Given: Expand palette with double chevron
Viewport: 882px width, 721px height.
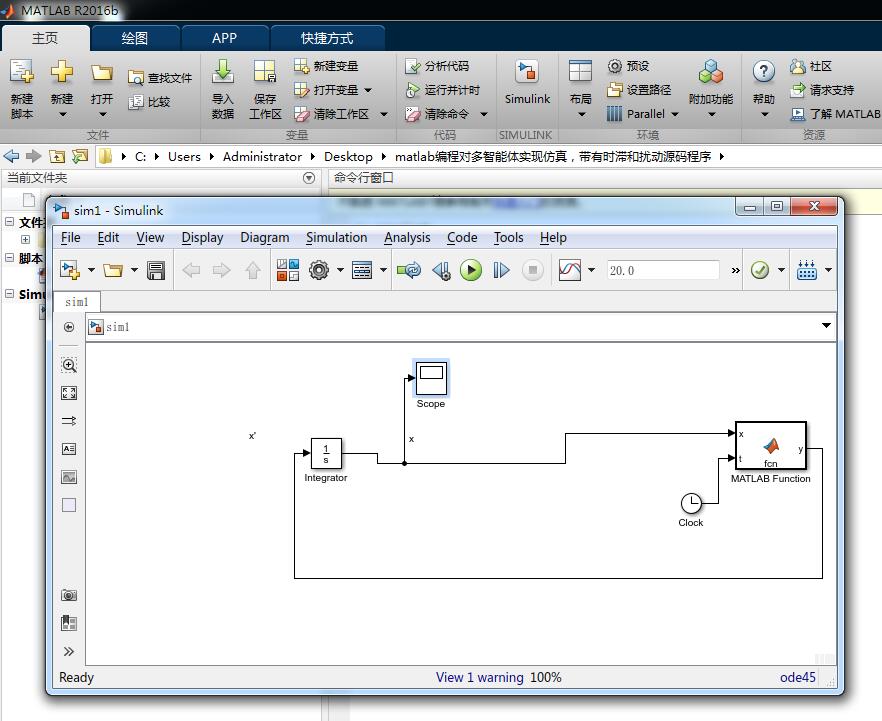Looking at the screenshot, I should (x=69, y=651).
